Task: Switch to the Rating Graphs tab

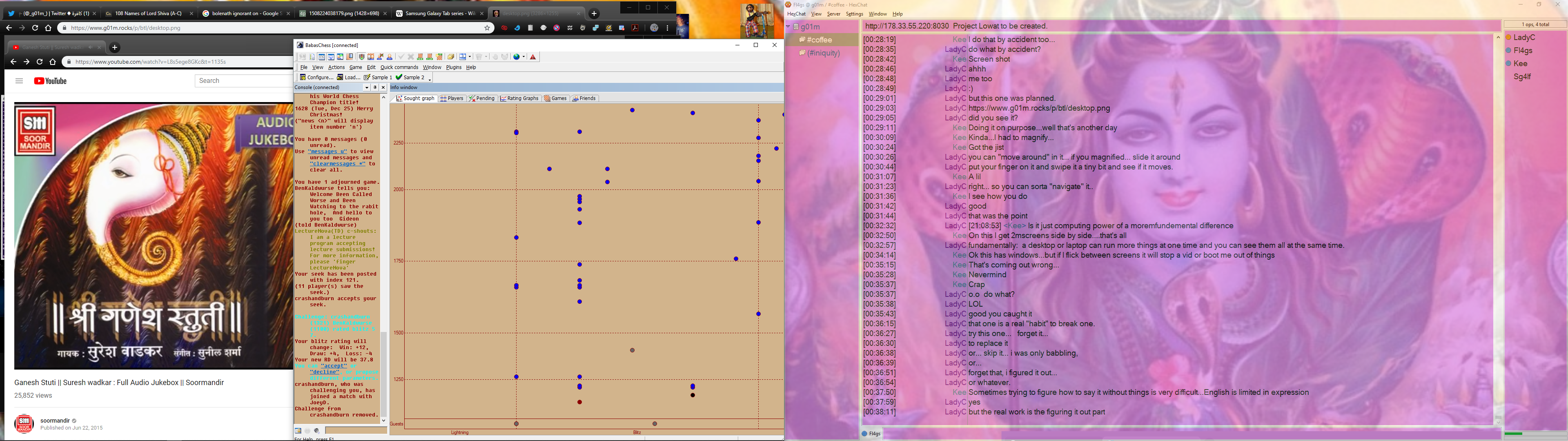Action: click(519, 98)
